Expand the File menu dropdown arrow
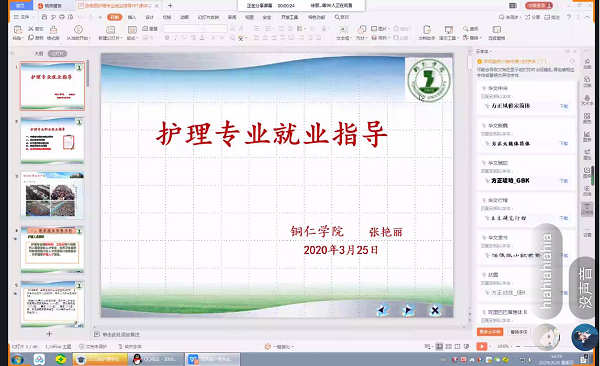Viewport: 600px width, 366px height. click(33, 17)
